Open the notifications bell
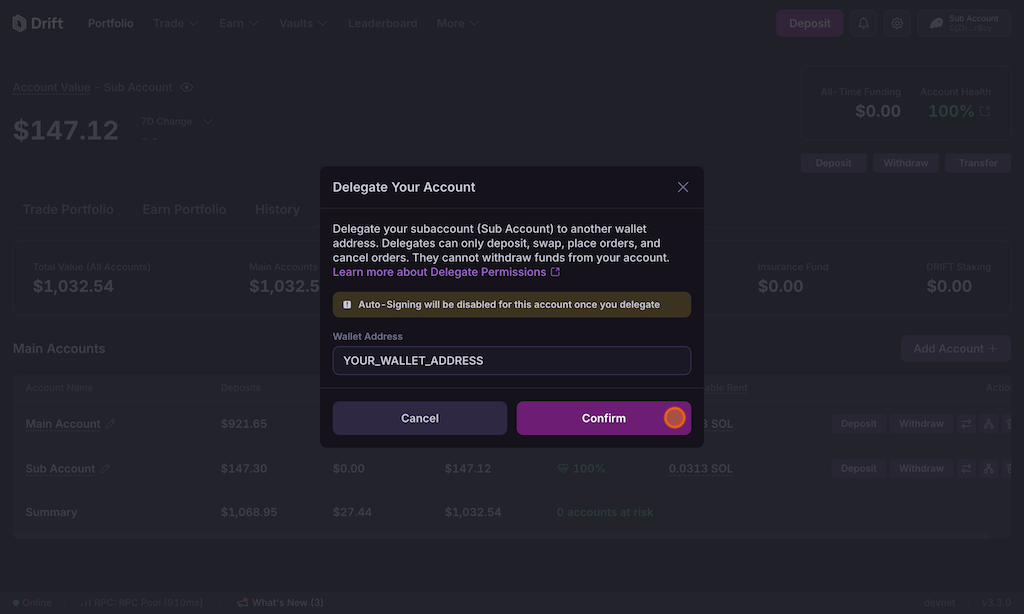This screenshot has height=614, width=1024. (x=863, y=23)
